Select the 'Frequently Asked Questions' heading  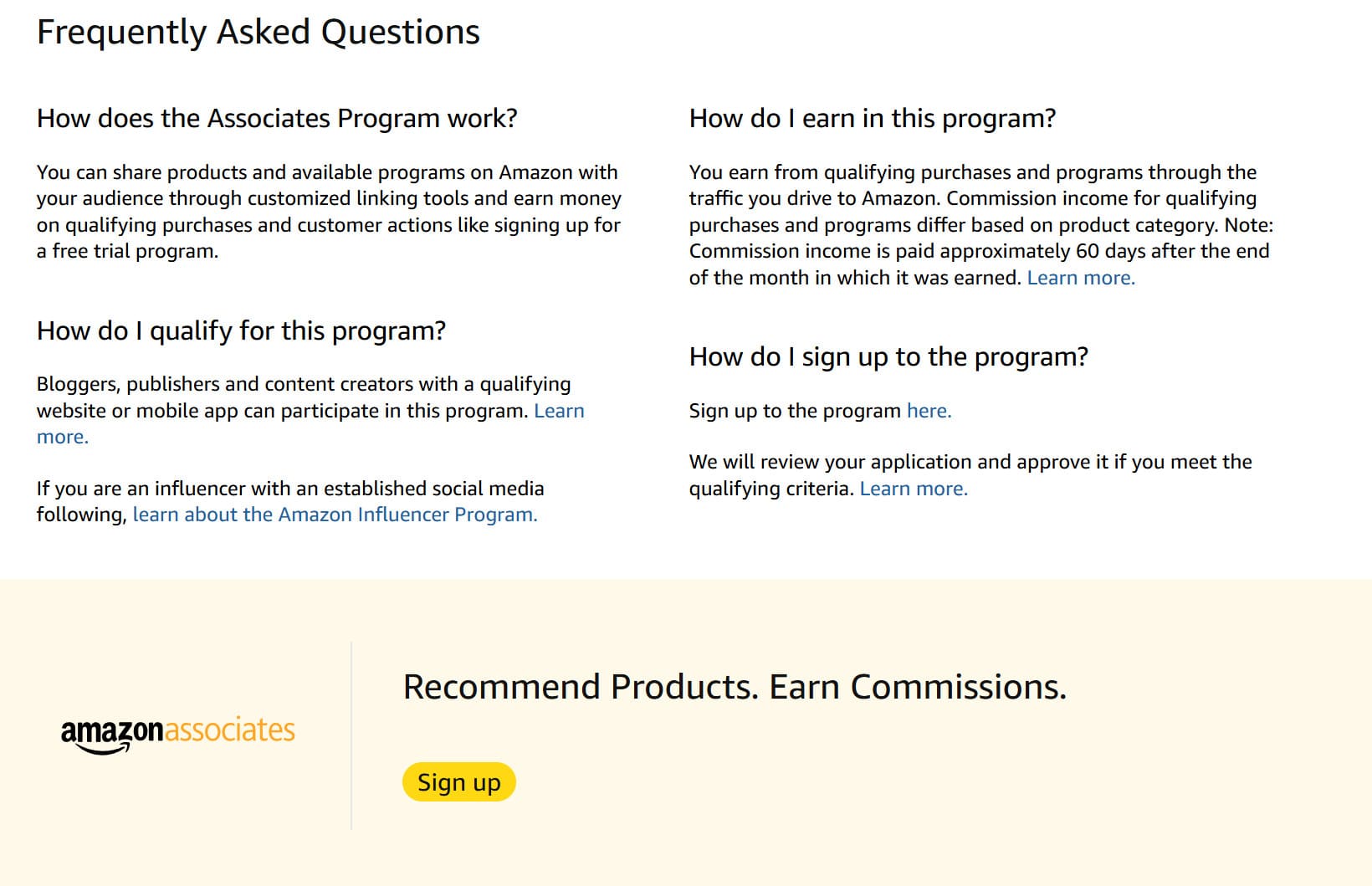click(258, 32)
